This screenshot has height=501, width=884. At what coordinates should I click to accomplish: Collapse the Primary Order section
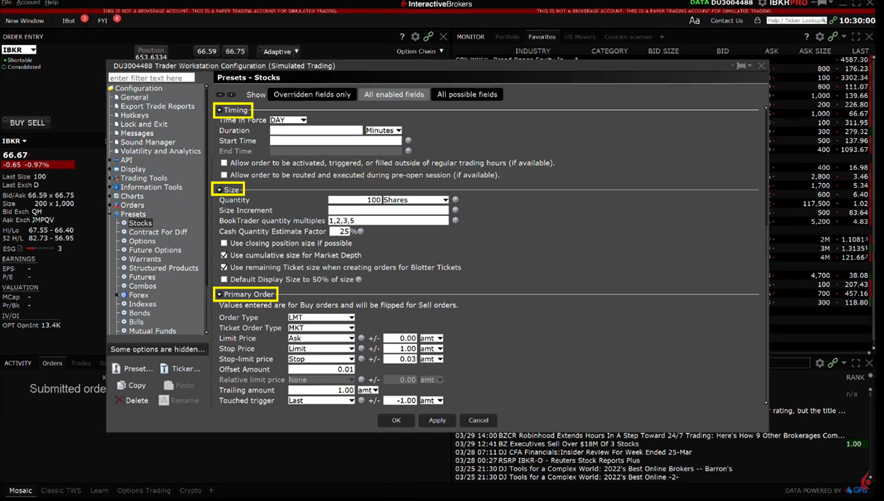[219, 295]
